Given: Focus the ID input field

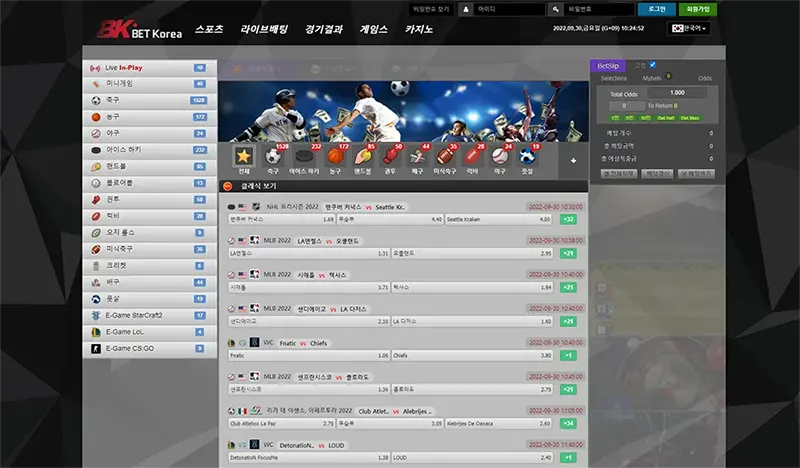Looking at the screenshot, I should (x=510, y=9).
